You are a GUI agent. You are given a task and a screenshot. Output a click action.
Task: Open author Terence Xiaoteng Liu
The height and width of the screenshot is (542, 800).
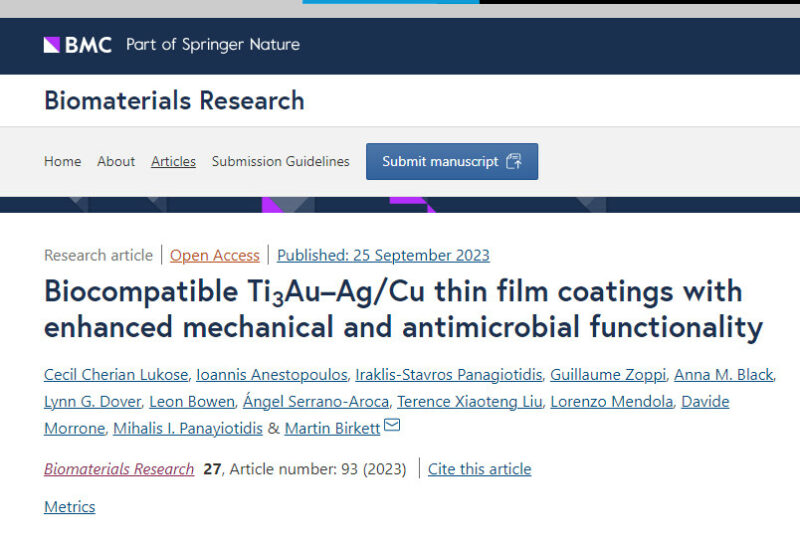coord(469,402)
